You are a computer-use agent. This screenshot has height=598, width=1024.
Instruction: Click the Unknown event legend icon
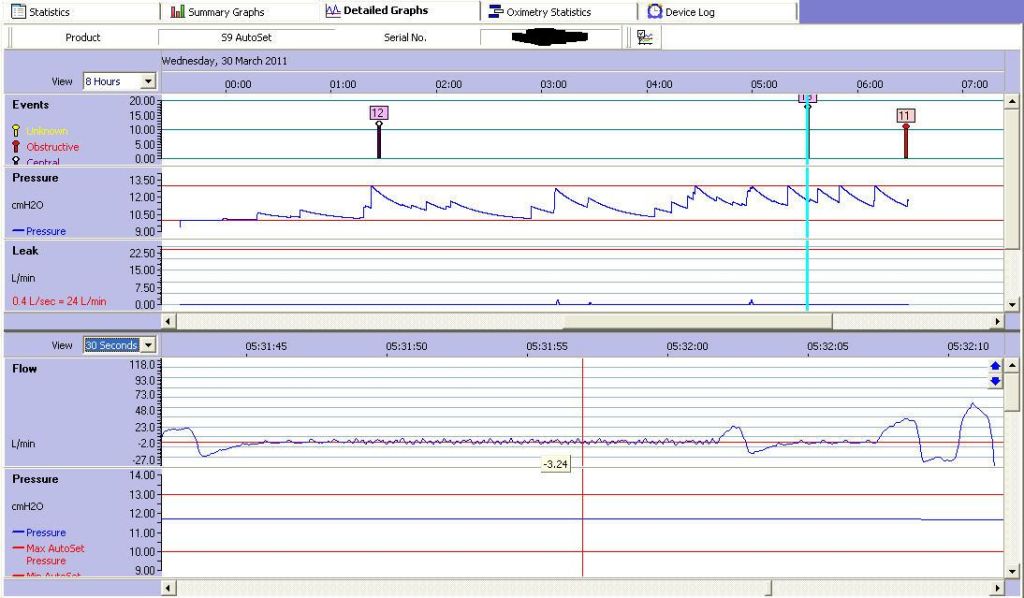(16, 131)
